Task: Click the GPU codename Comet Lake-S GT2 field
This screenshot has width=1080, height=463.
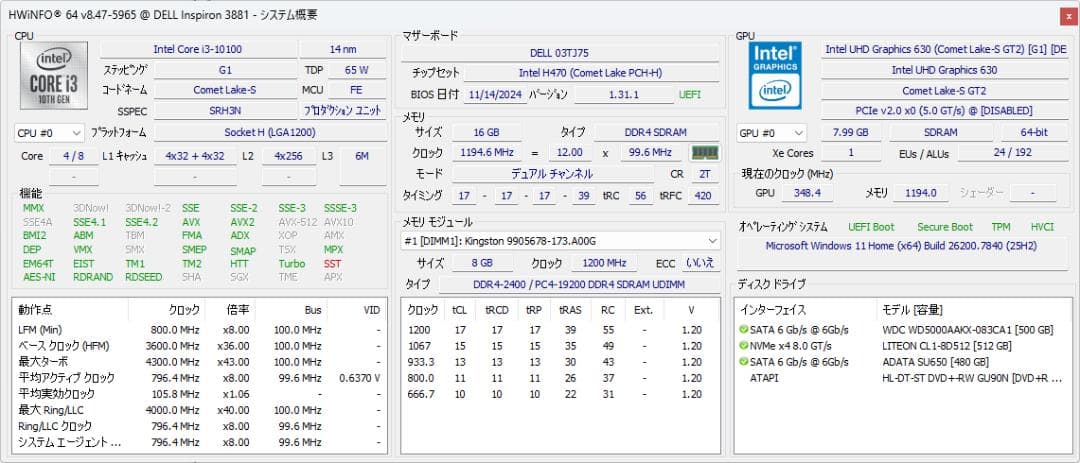Action: point(944,91)
